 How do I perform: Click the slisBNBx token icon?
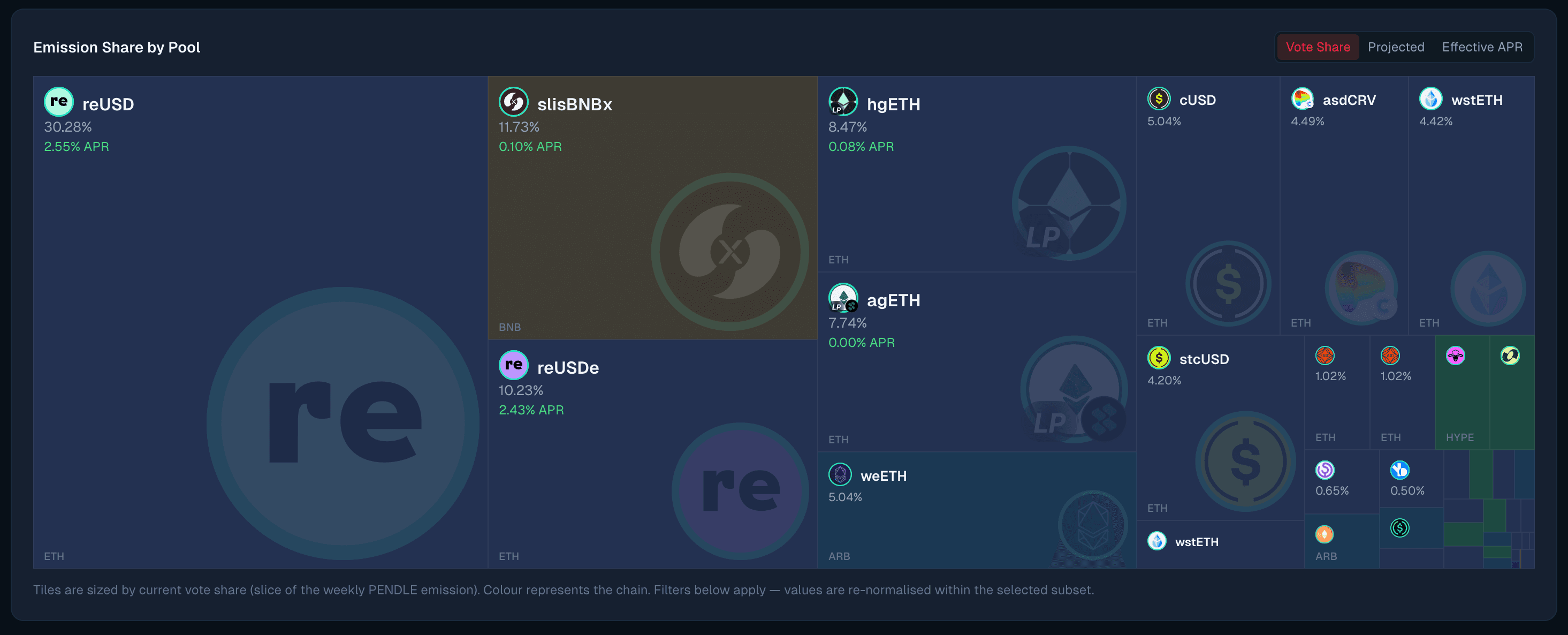(513, 102)
